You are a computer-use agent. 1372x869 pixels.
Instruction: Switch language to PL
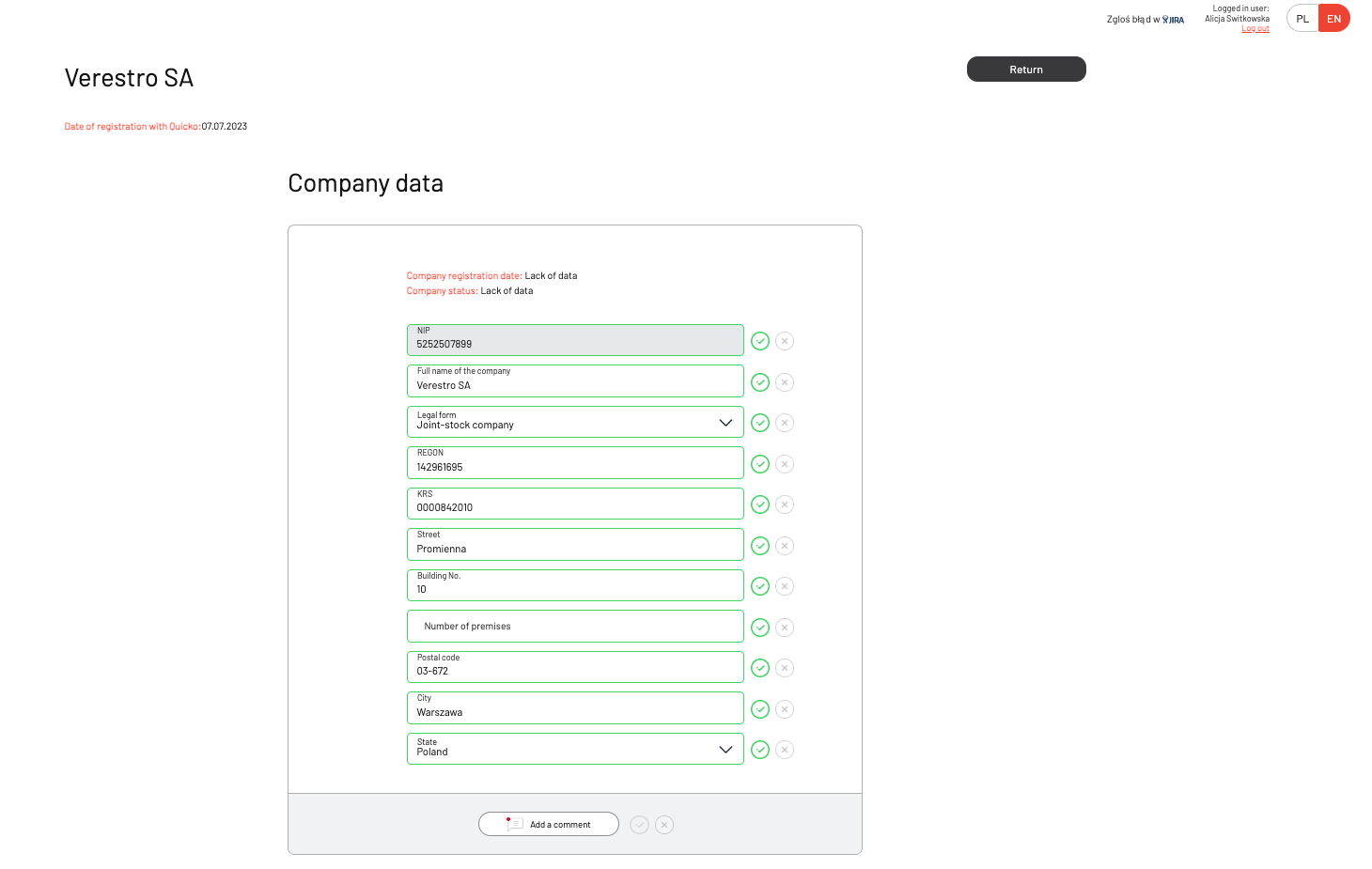[1302, 19]
